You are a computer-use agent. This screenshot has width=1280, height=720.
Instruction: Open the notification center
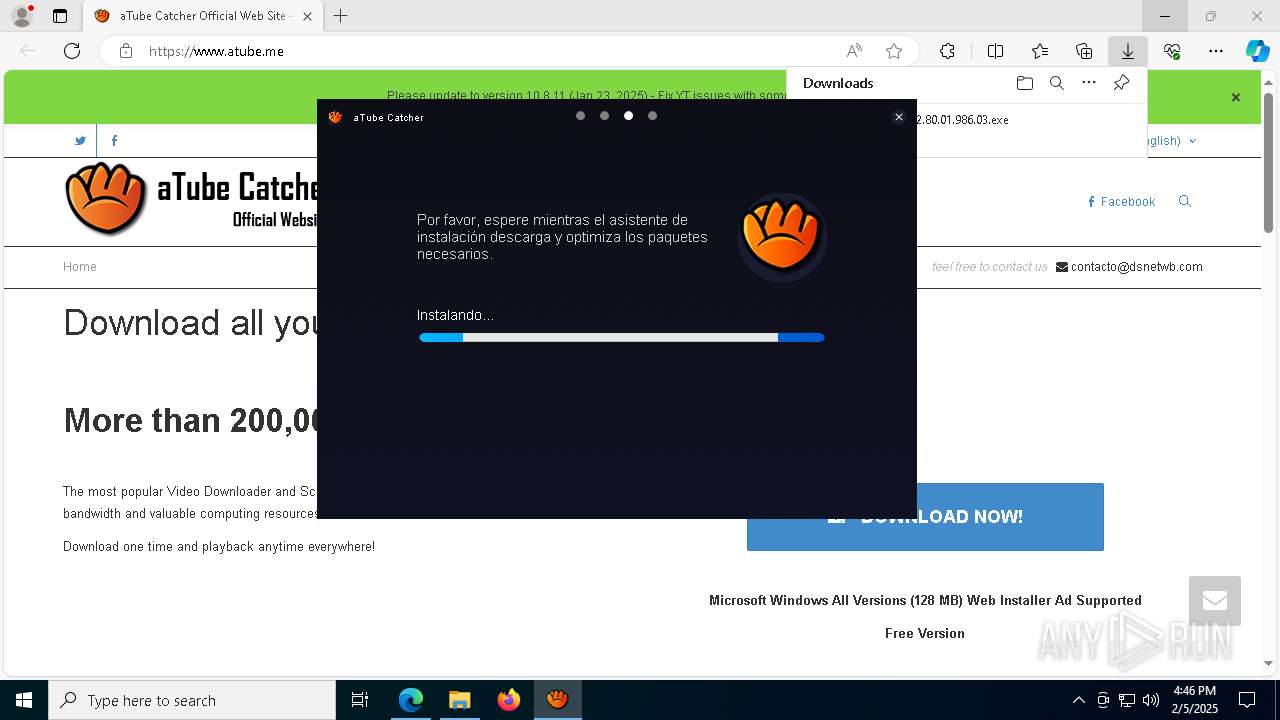[x=1247, y=700]
